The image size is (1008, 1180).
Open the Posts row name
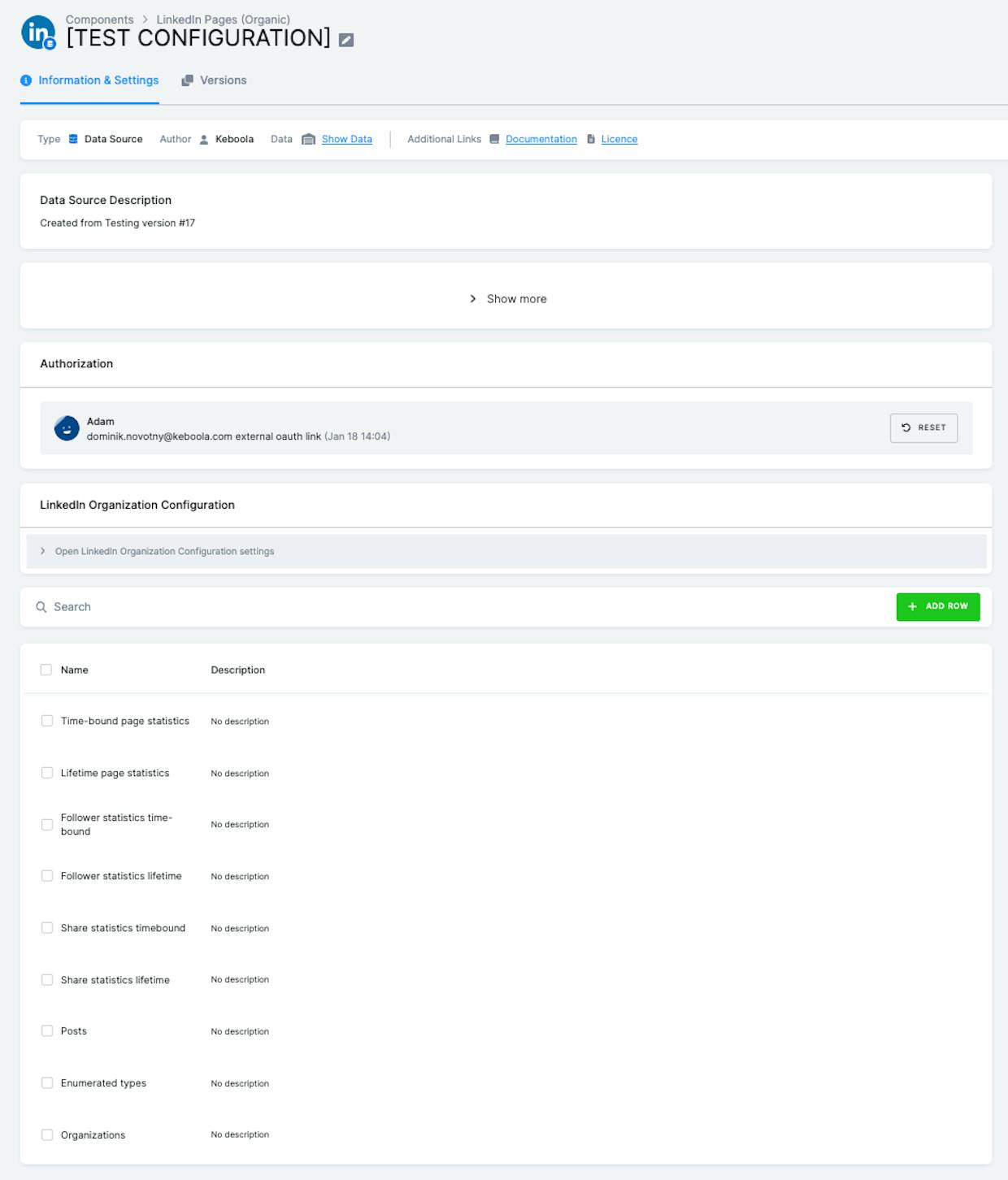point(74,1031)
